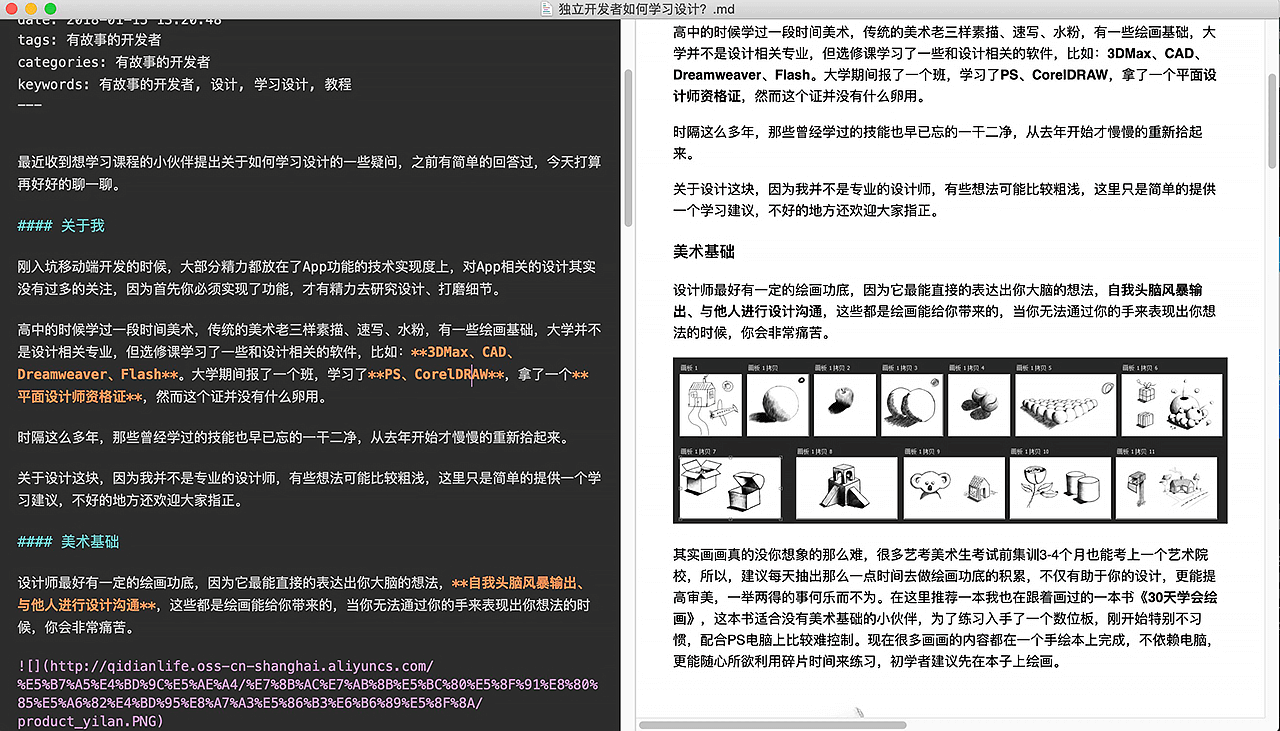Click the green full-screen window button
This screenshot has width=1280, height=731.
click(x=51, y=9)
